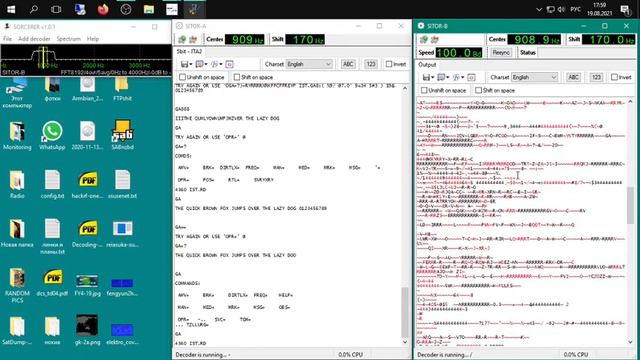
Task: Open the Spectrum menu in Sorcerer
Action: coord(68,39)
